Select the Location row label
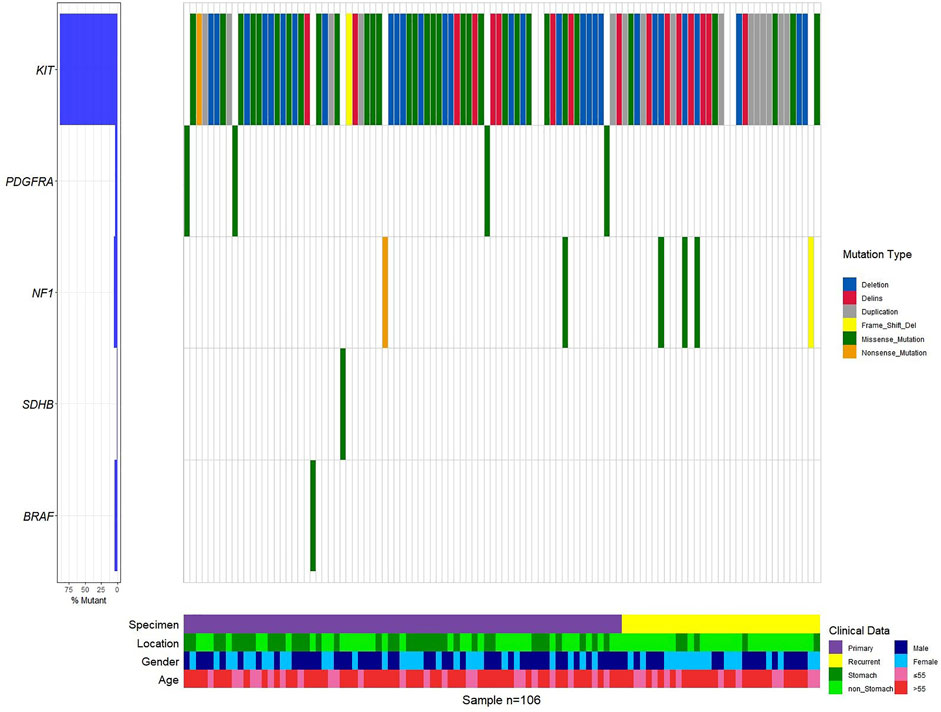This screenshot has width=941, height=712. (158, 644)
